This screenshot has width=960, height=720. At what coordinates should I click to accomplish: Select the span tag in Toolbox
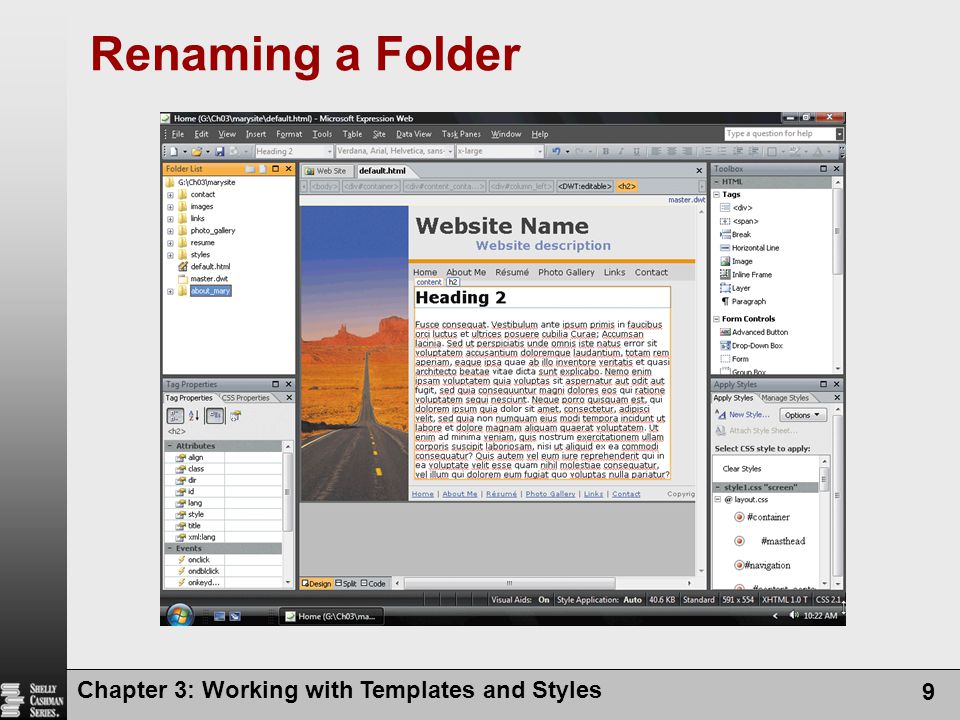click(739, 221)
